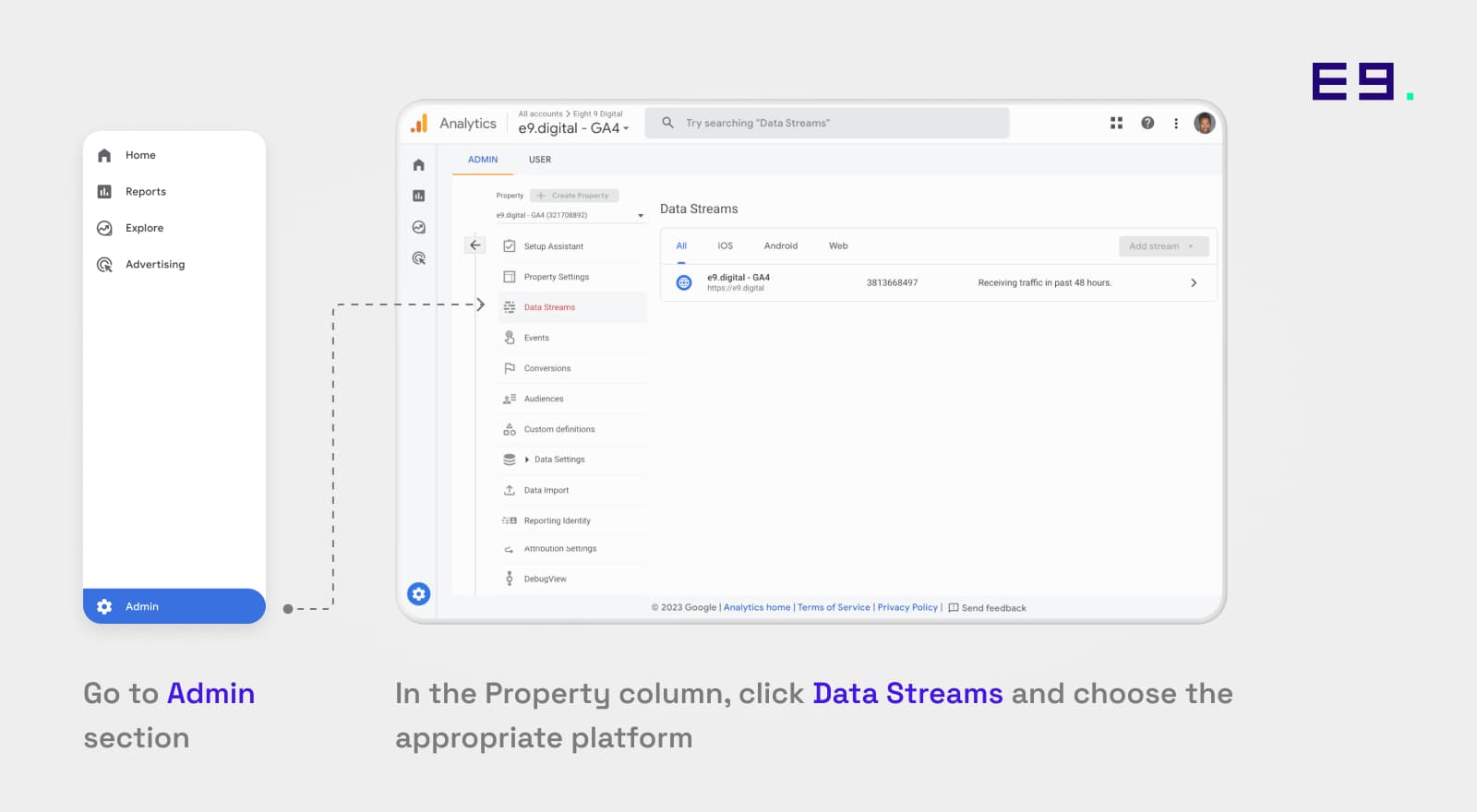
Task: Select the Android streams tab
Action: click(x=781, y=246)
